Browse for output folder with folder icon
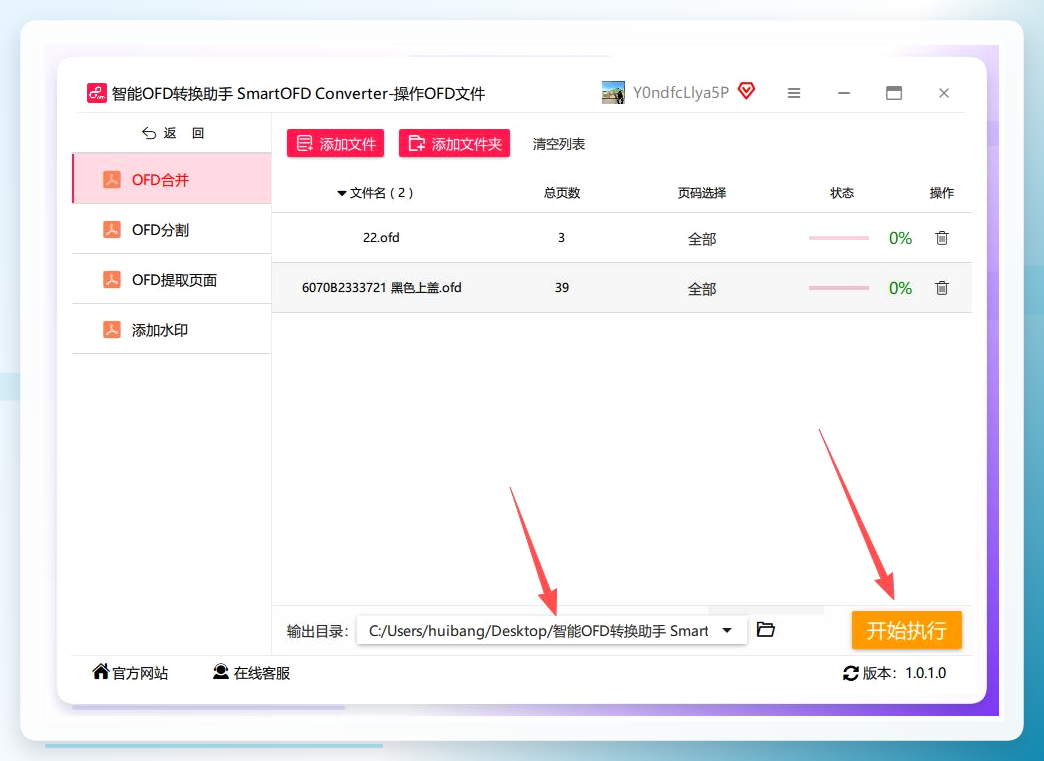1044x761 pixels. [x=766, y=629]
